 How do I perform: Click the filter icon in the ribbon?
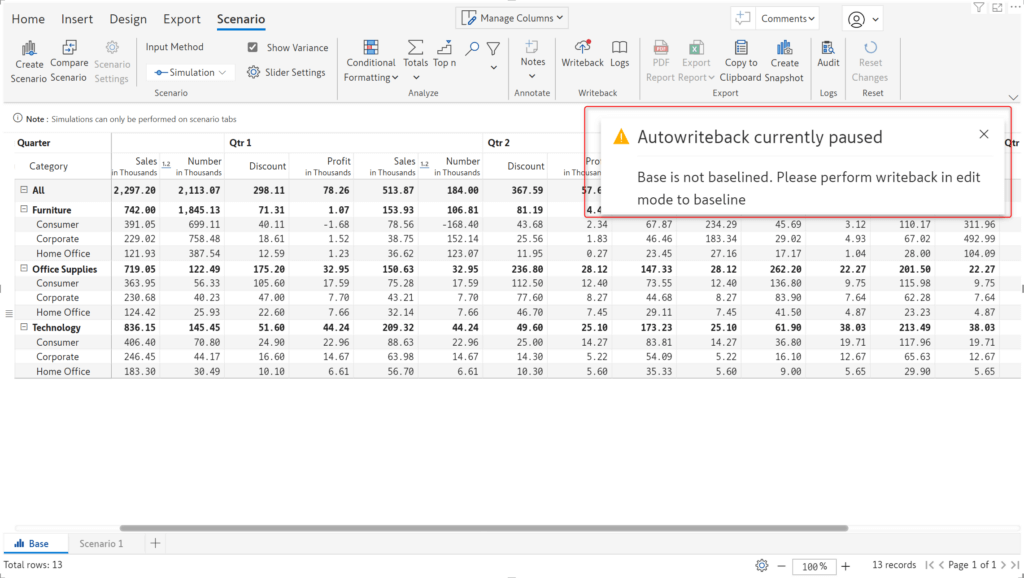click(492, 48)
